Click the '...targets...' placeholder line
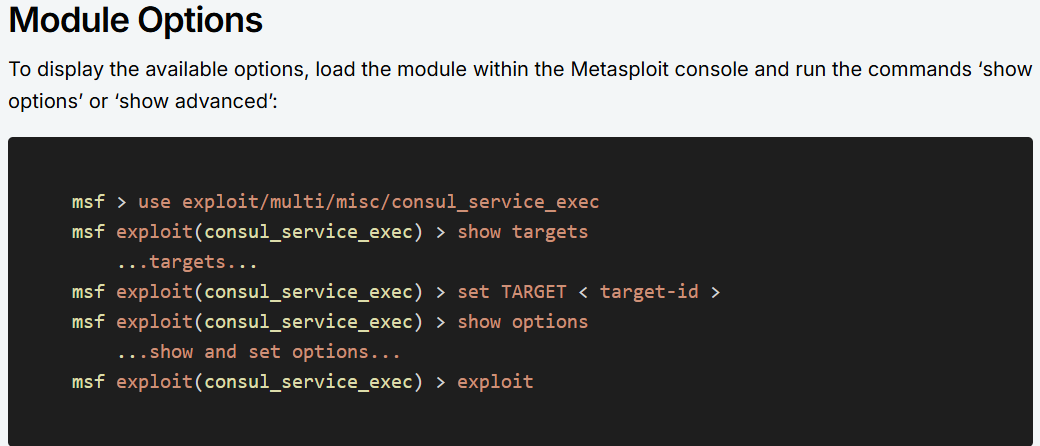 [187, 262]
